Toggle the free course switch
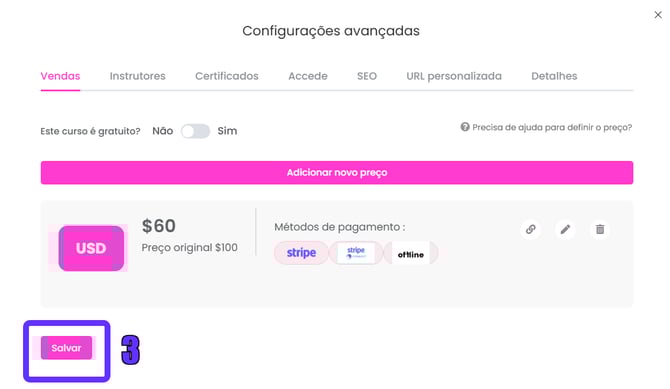Screen dimensions: 670x389 point(195,131)
